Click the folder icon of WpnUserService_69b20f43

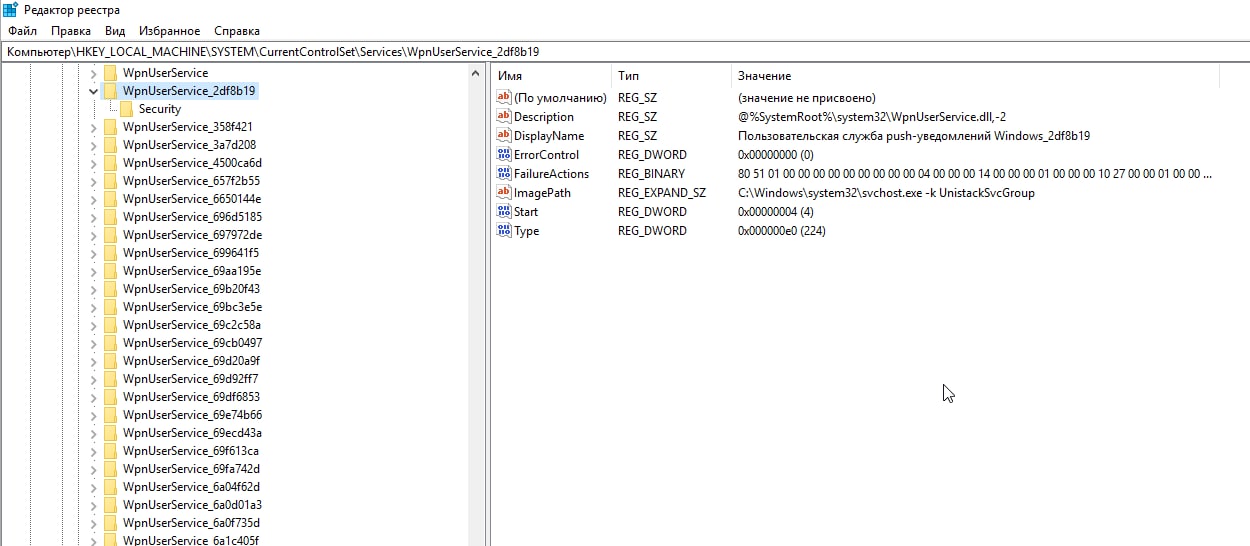[x=110, y=289]
